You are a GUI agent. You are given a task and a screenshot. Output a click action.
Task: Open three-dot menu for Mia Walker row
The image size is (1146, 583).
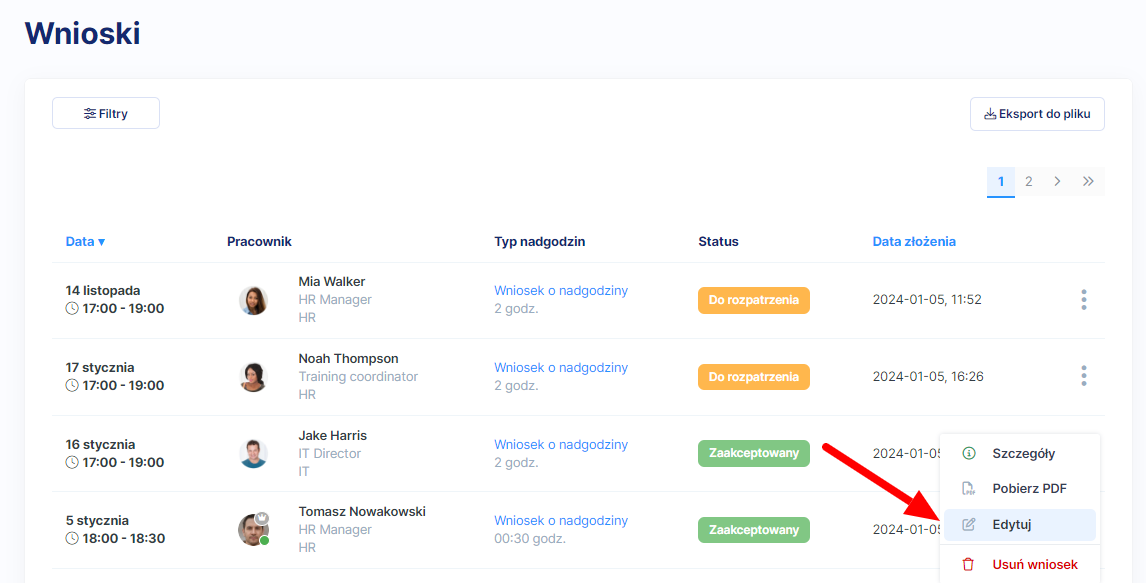click(1083, 300)
